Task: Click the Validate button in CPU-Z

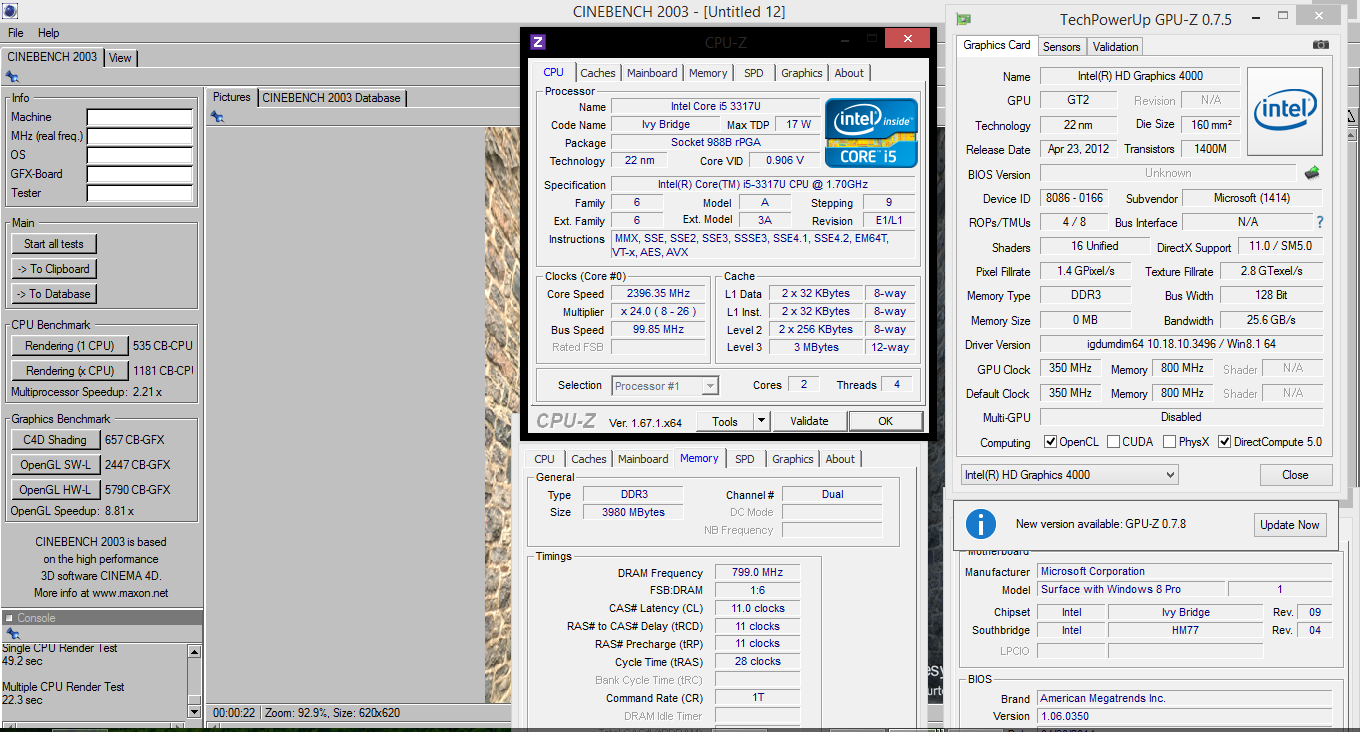Action: [809, 421]
